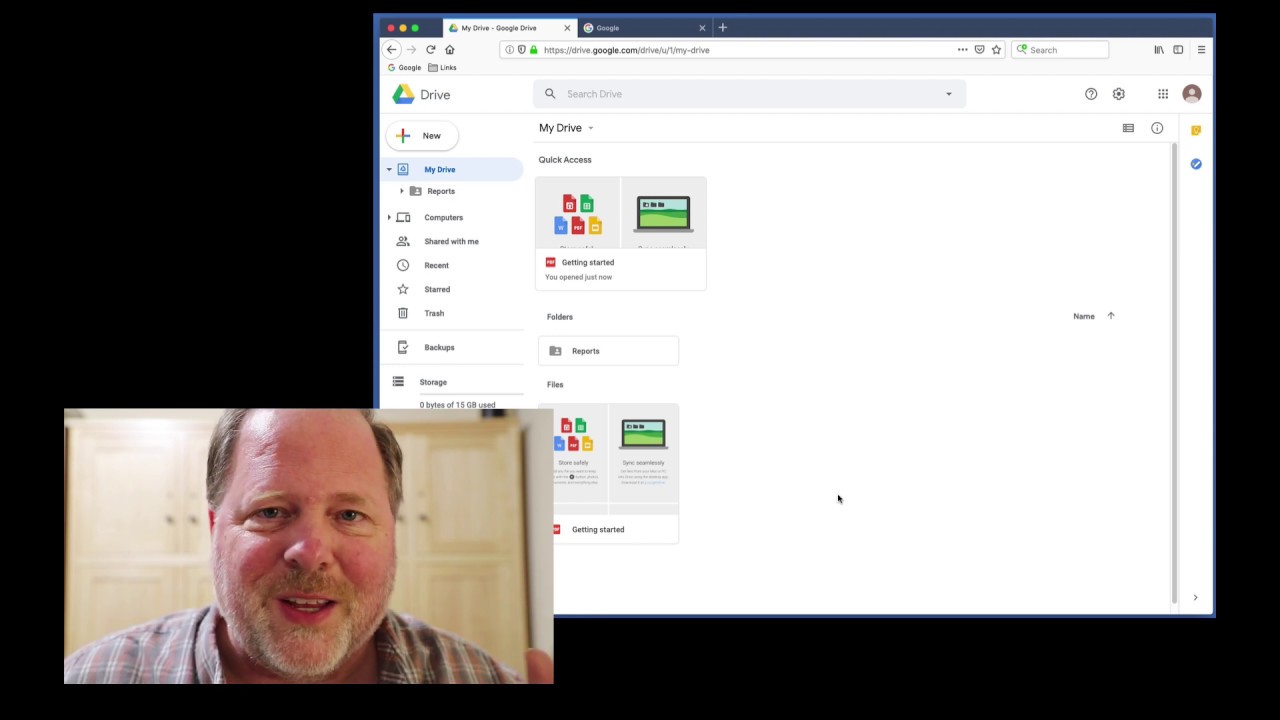The width and height of the screenshot is (1280, 720).
Task: Open Getting started Quick Access card
Action: [x=621, y=234]
